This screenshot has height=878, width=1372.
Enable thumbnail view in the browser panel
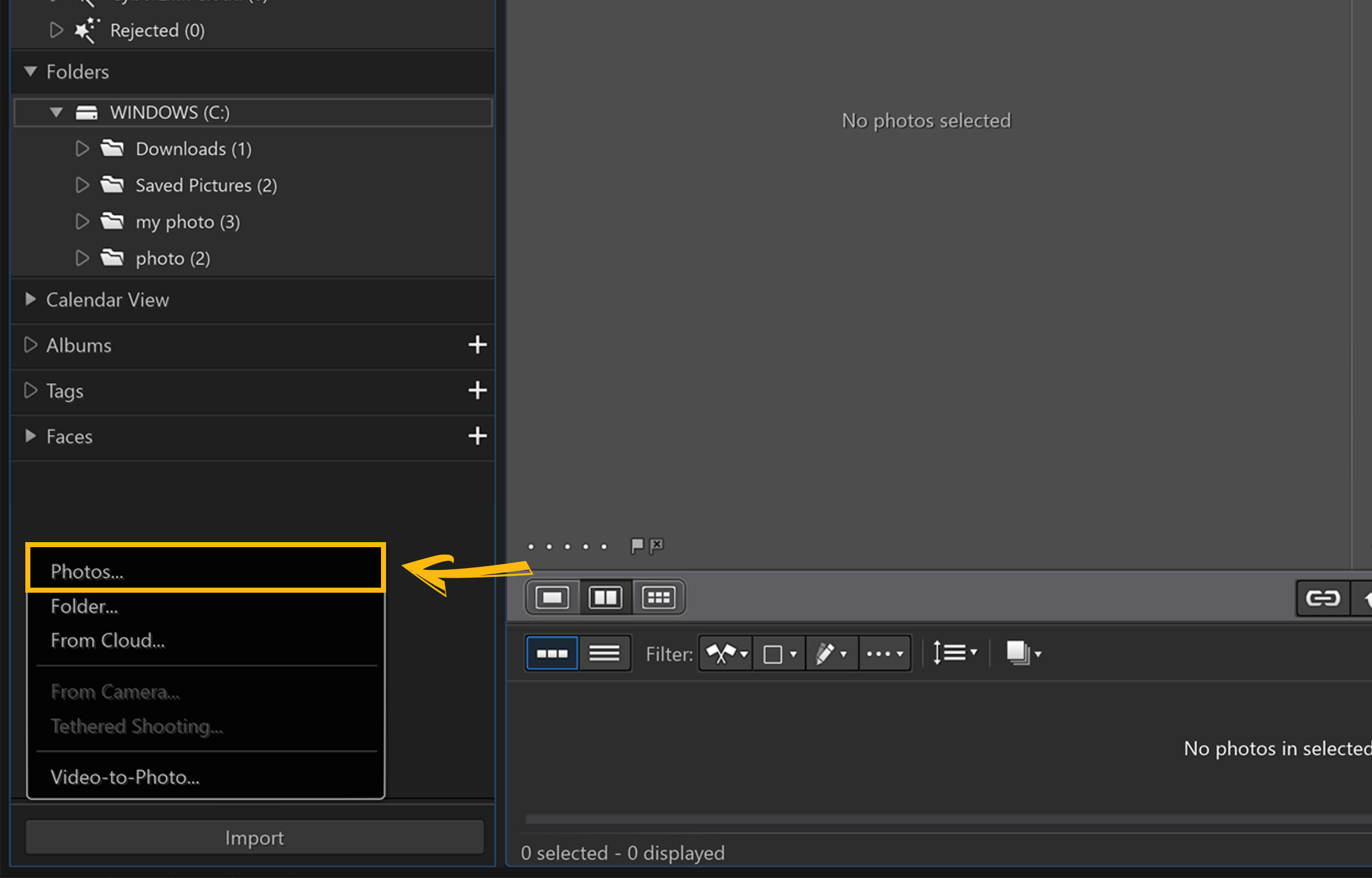click(x=552, y=653)
